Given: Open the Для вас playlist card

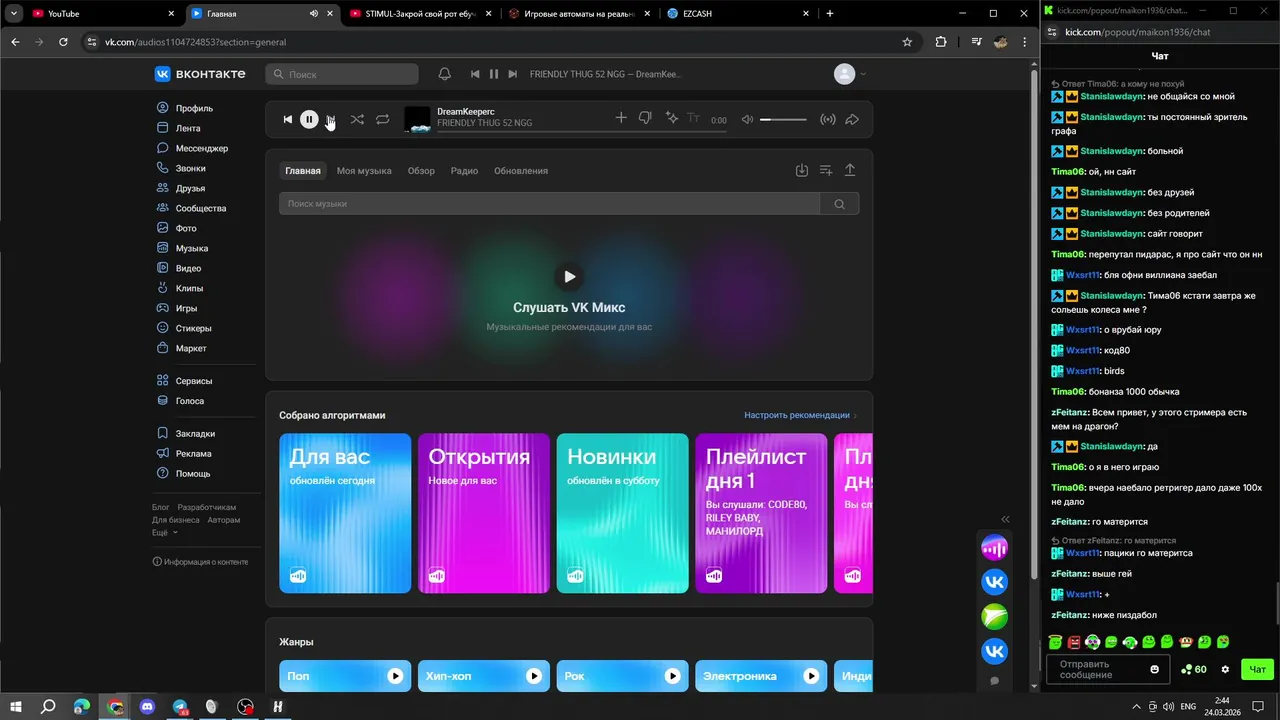Looking at the screenshot, I should (345, 513).
